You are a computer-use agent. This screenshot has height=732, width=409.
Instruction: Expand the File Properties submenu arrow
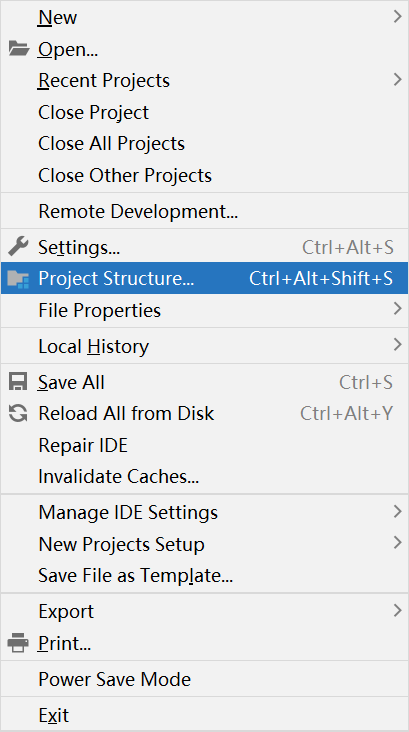click(x=397, y=309)
